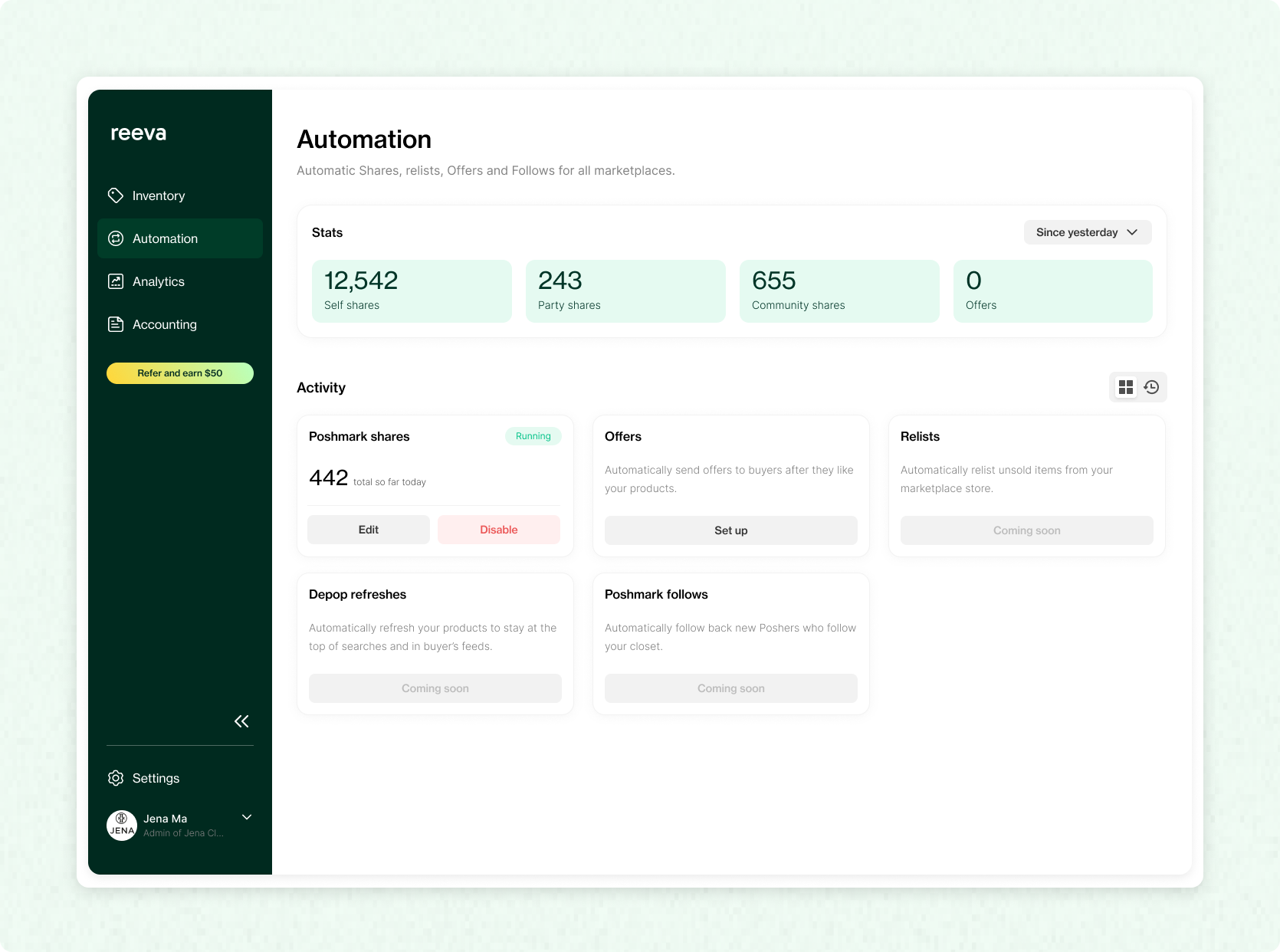1280x952 pixels.
Task: Click the 243 Party shares card
Action: (x=625, y=291)
